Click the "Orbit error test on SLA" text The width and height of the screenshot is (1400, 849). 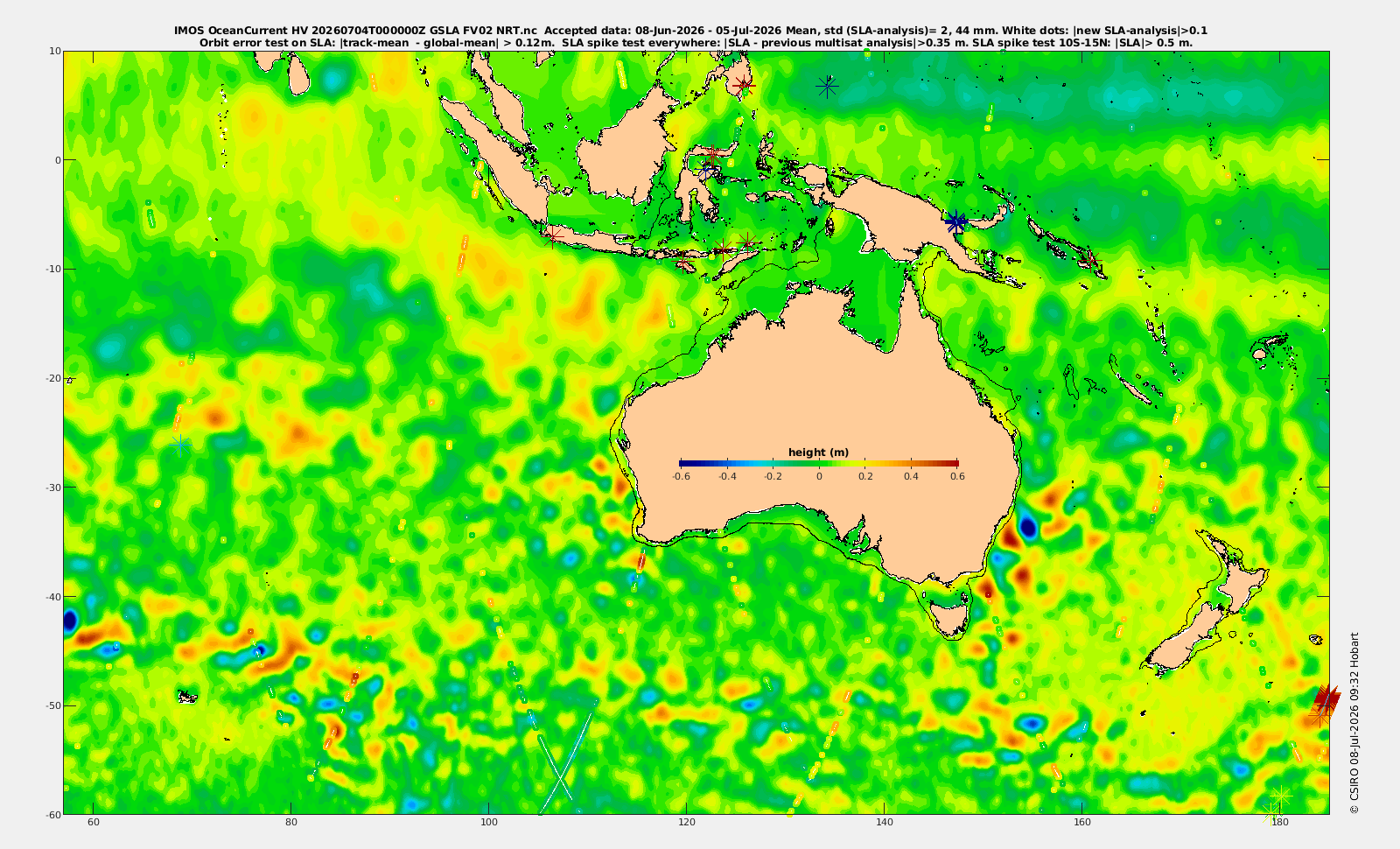click(x=268, y=42)
